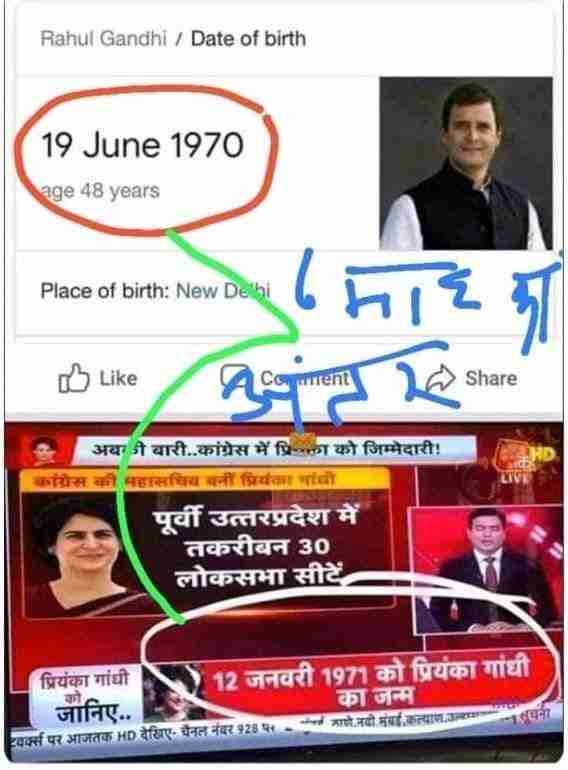Click the bottom scrolling news ticker
Image resolution: width=568 pixels, height=770 pixels.
tap(284, 731)
